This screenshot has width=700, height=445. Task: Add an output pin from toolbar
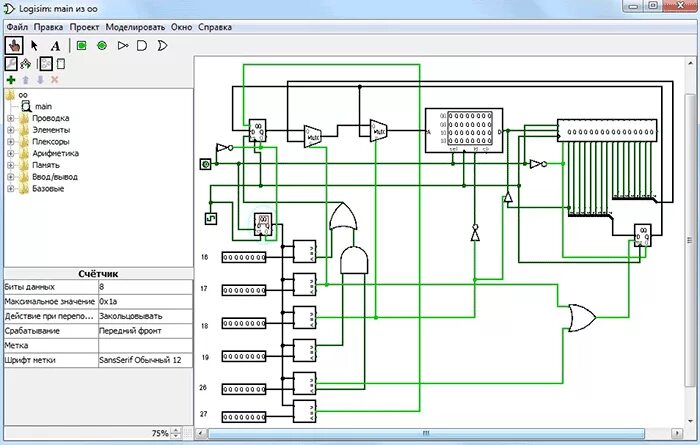click(x=102, y=46)
